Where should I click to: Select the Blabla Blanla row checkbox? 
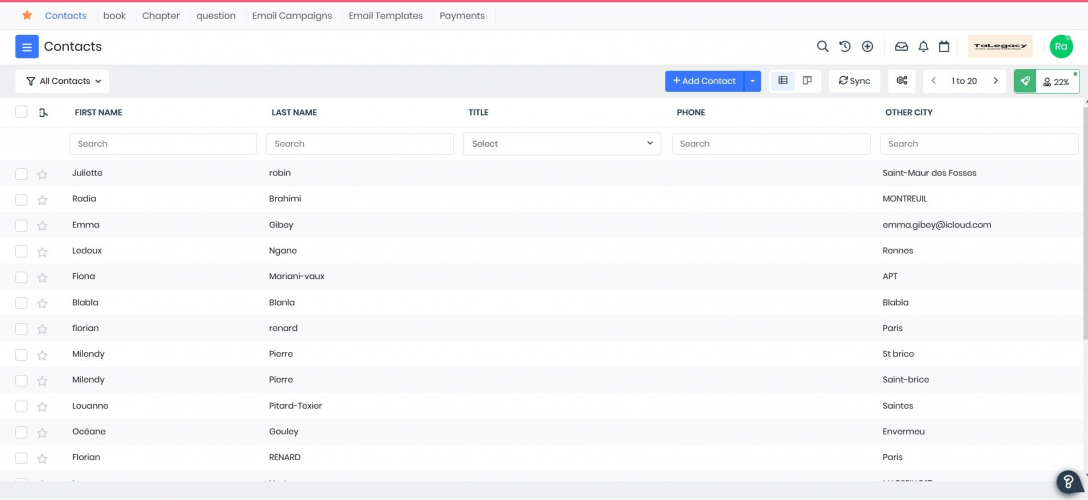[22, 303]
